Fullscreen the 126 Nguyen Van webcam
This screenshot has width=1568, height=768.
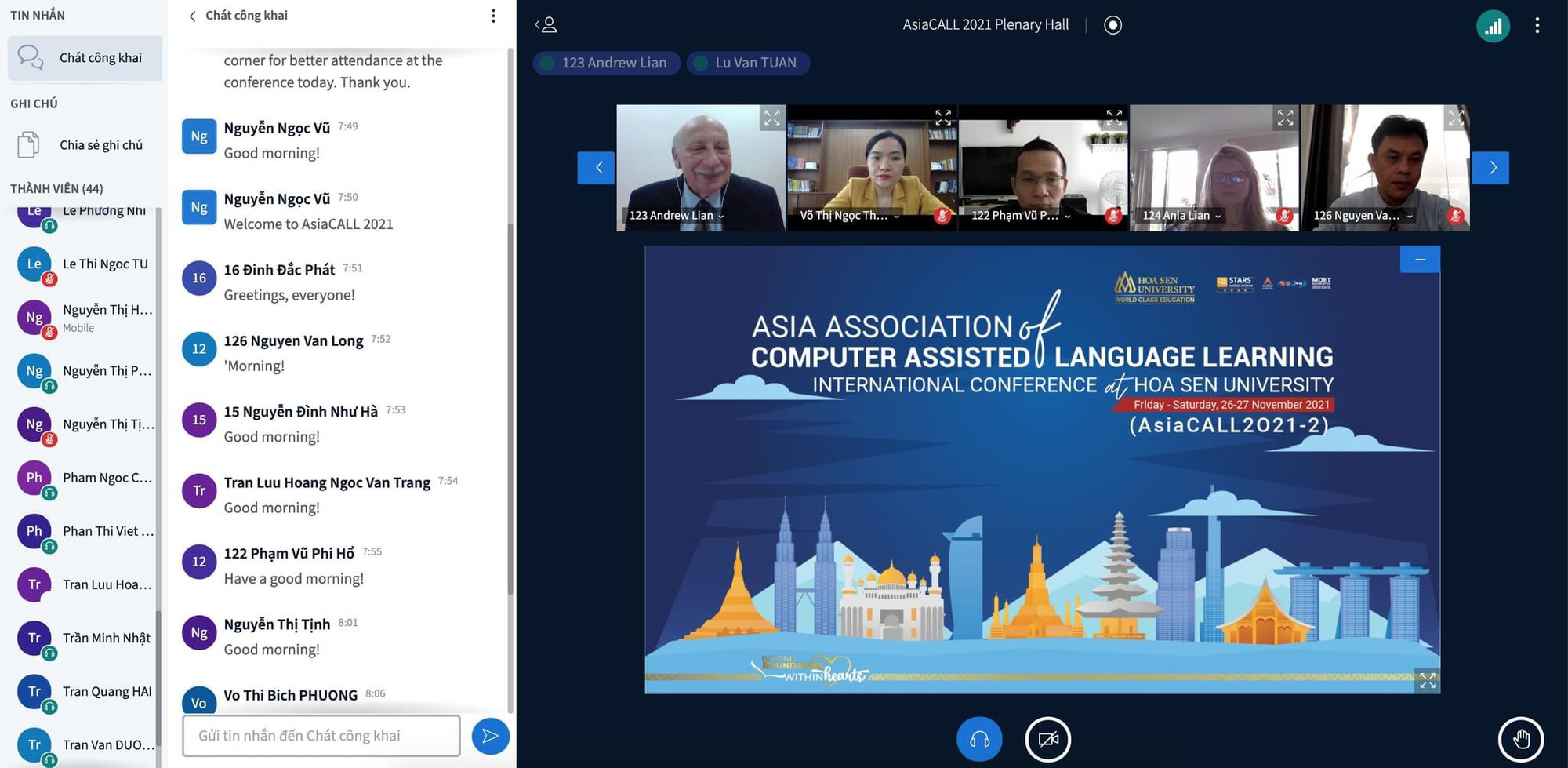coord(1456,118)
